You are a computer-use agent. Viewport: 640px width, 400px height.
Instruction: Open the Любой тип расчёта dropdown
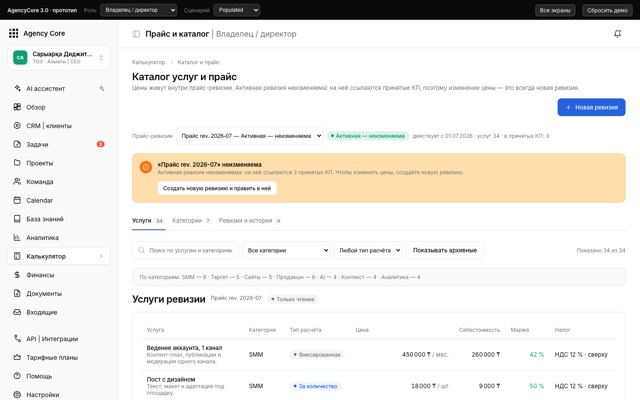[368, 250]
